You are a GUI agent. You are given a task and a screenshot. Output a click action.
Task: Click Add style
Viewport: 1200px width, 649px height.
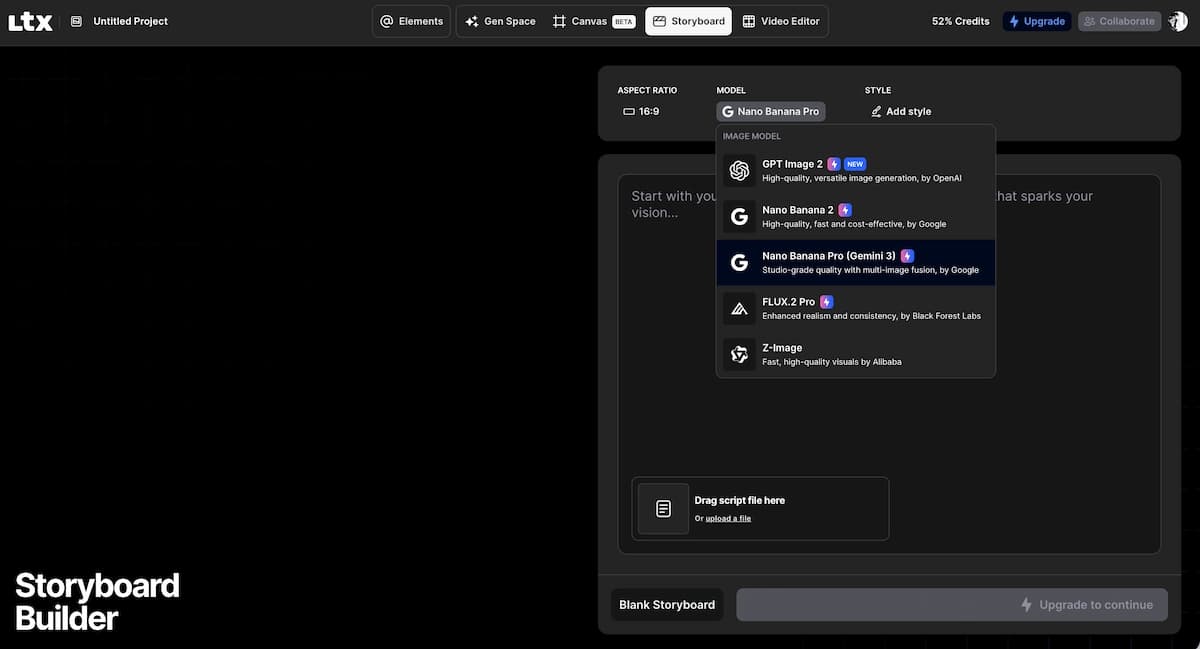pyautogui.click(x=901, y=111)
